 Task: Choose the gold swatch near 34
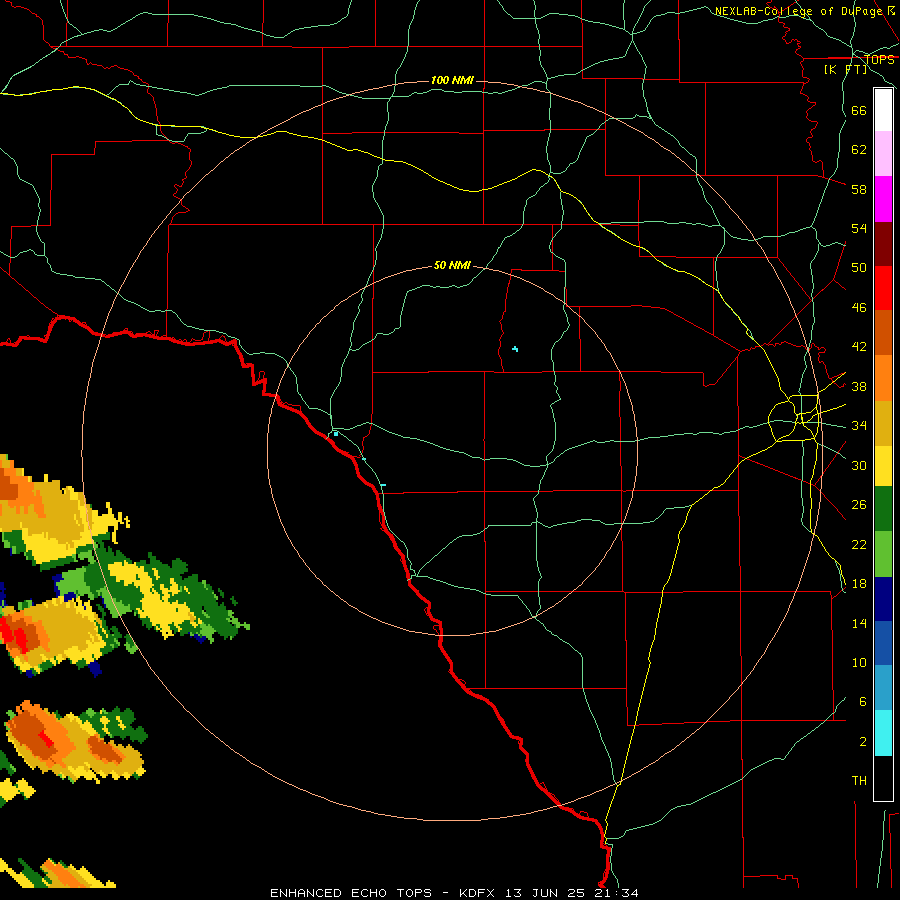pyautogui.click(x=883, y=424)
